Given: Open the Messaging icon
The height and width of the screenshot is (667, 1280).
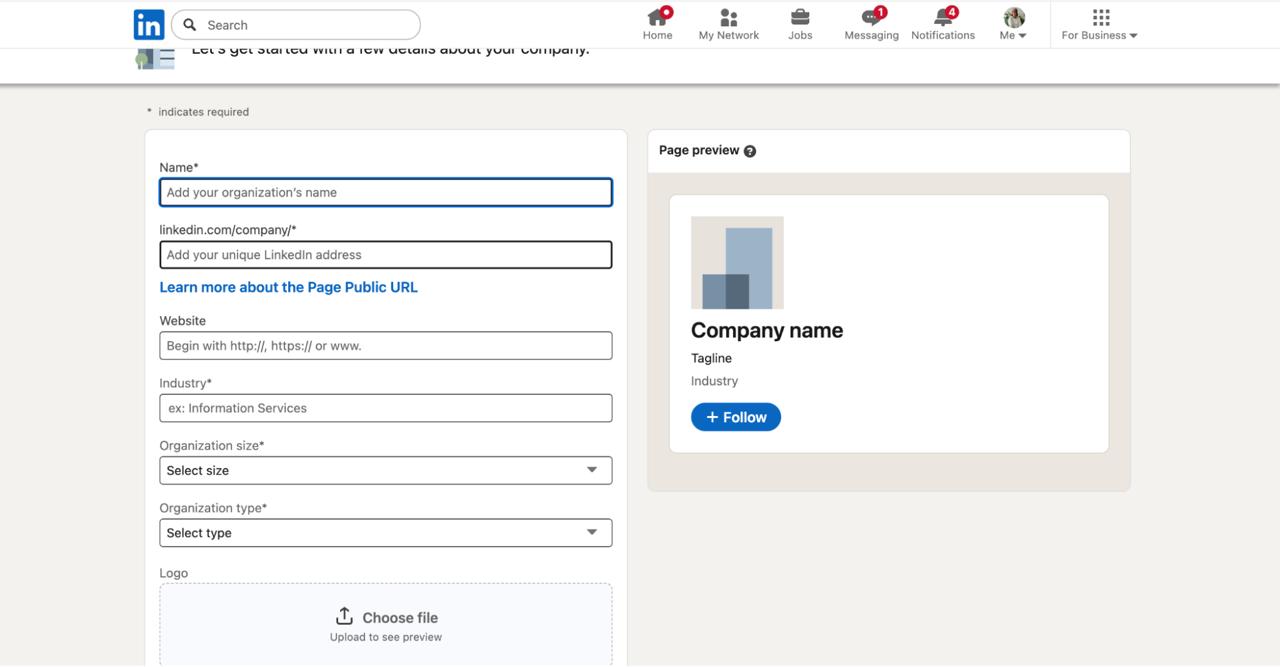Looking at the screenshot, I should [871, 18].
